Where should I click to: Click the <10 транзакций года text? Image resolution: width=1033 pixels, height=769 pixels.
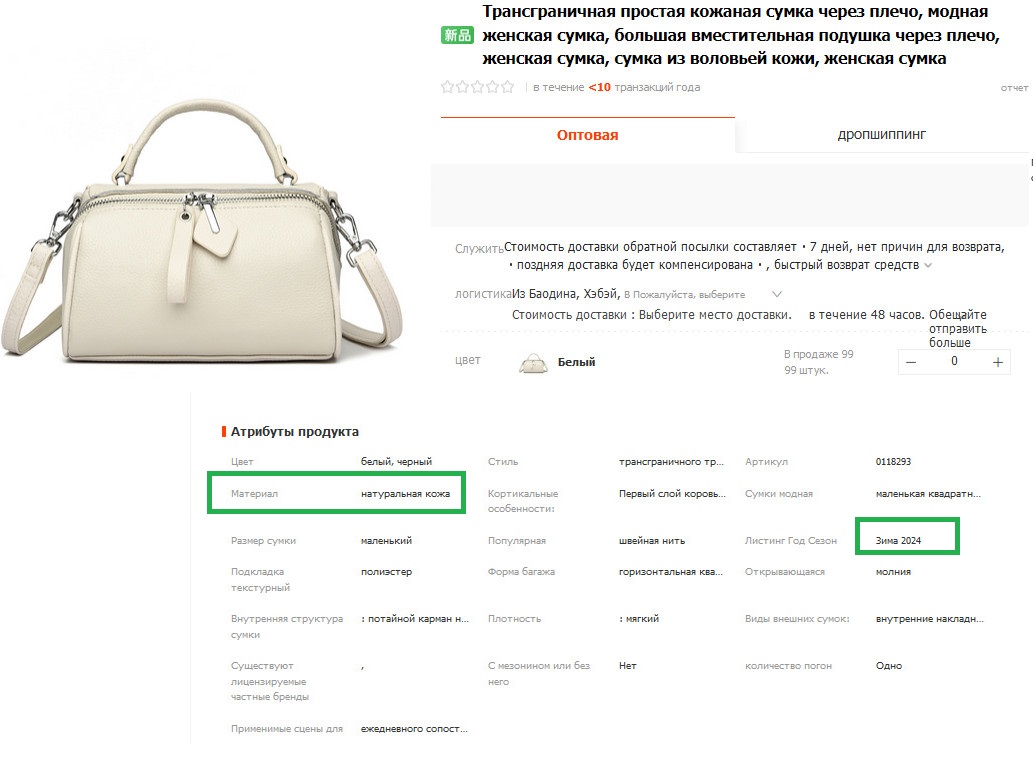click(644, 88)
